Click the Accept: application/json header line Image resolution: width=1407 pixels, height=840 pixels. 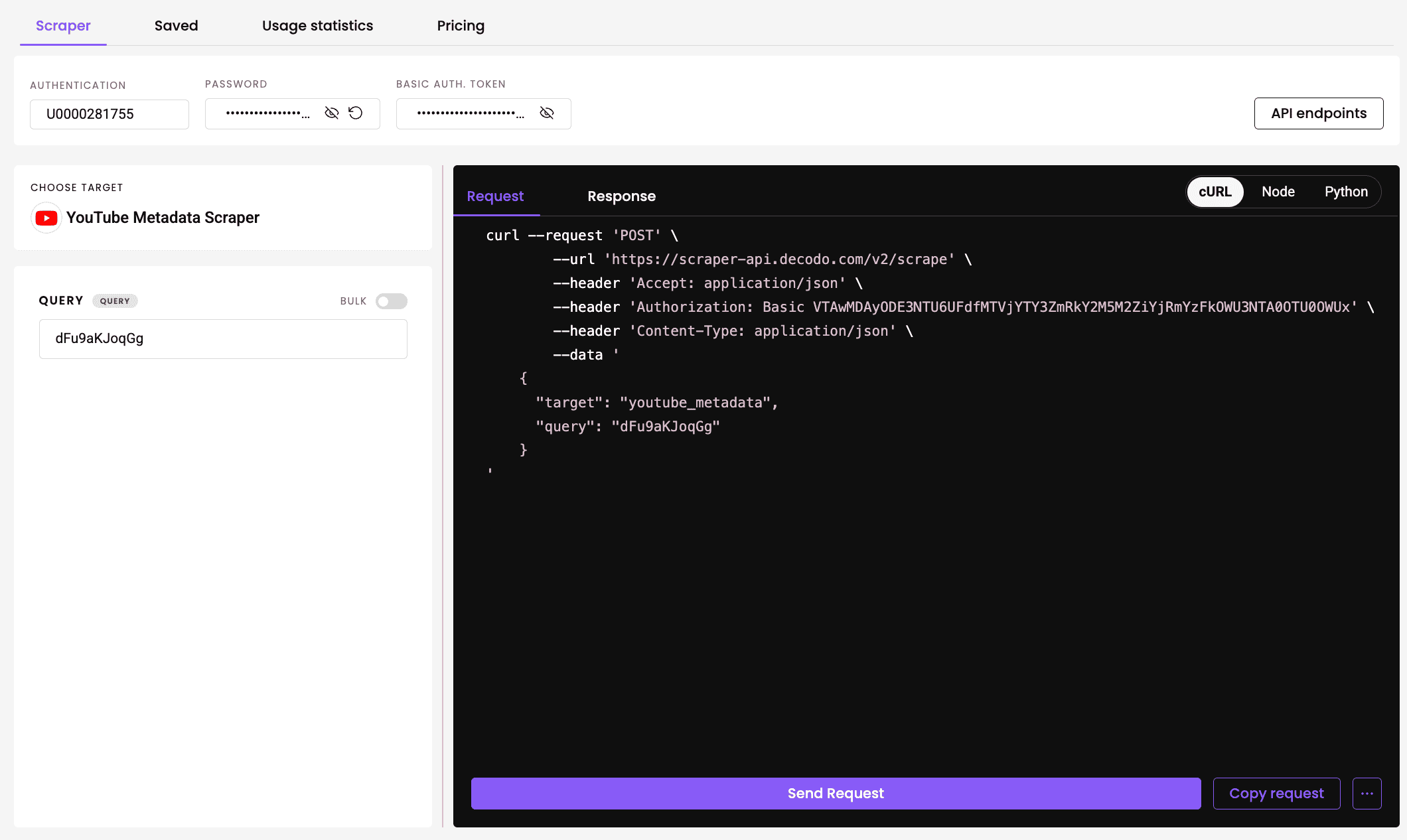707,283
